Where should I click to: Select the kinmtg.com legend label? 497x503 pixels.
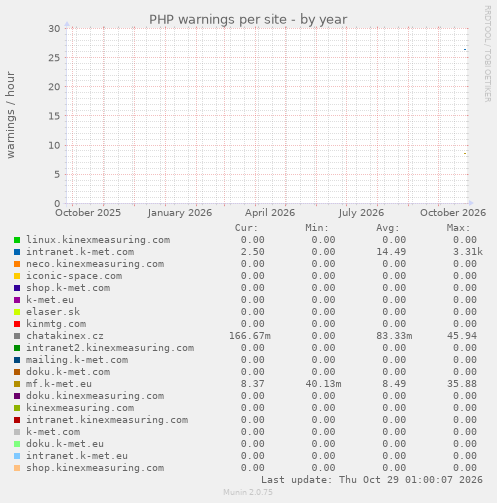click(x=56, y=324)
